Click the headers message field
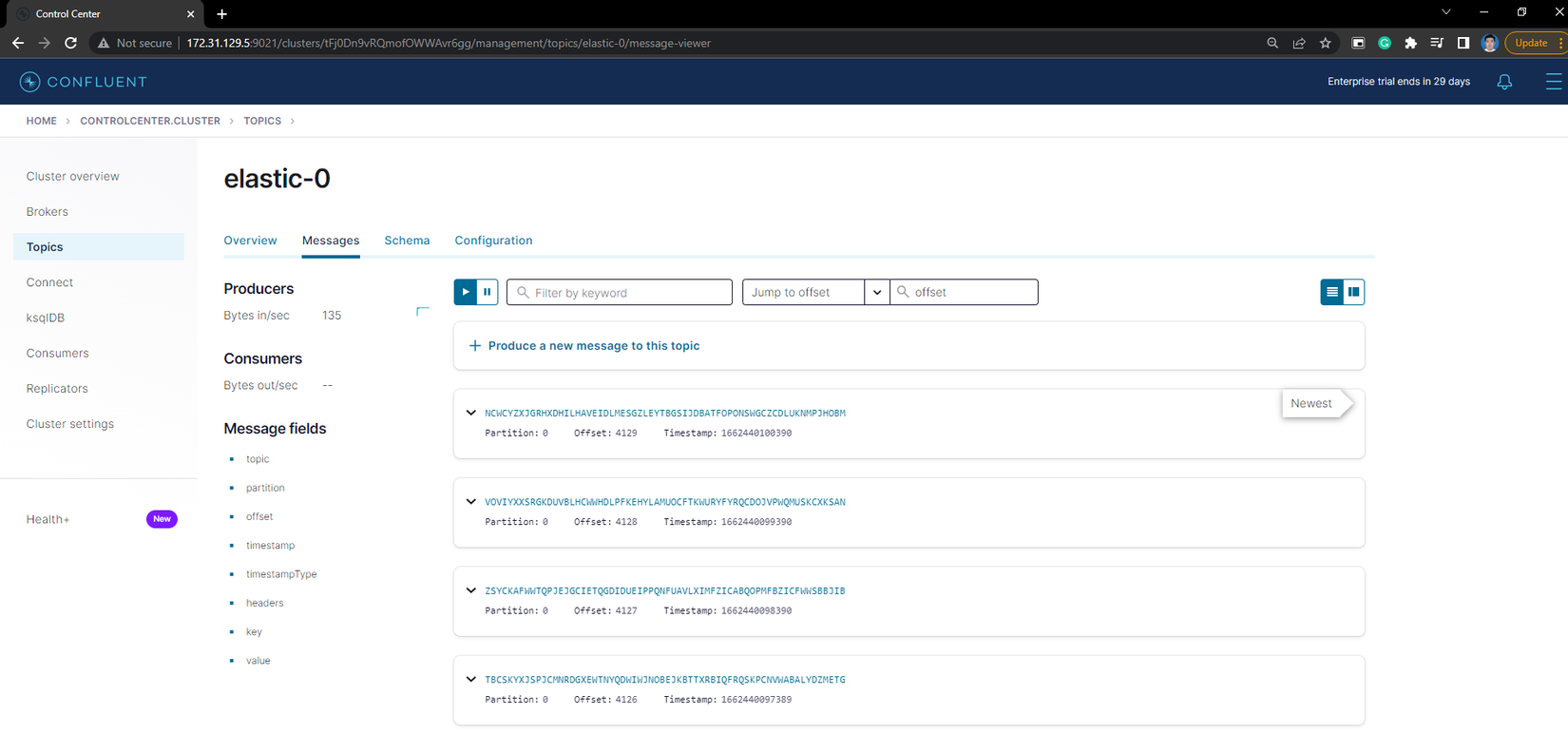 [x=265, y=603]
